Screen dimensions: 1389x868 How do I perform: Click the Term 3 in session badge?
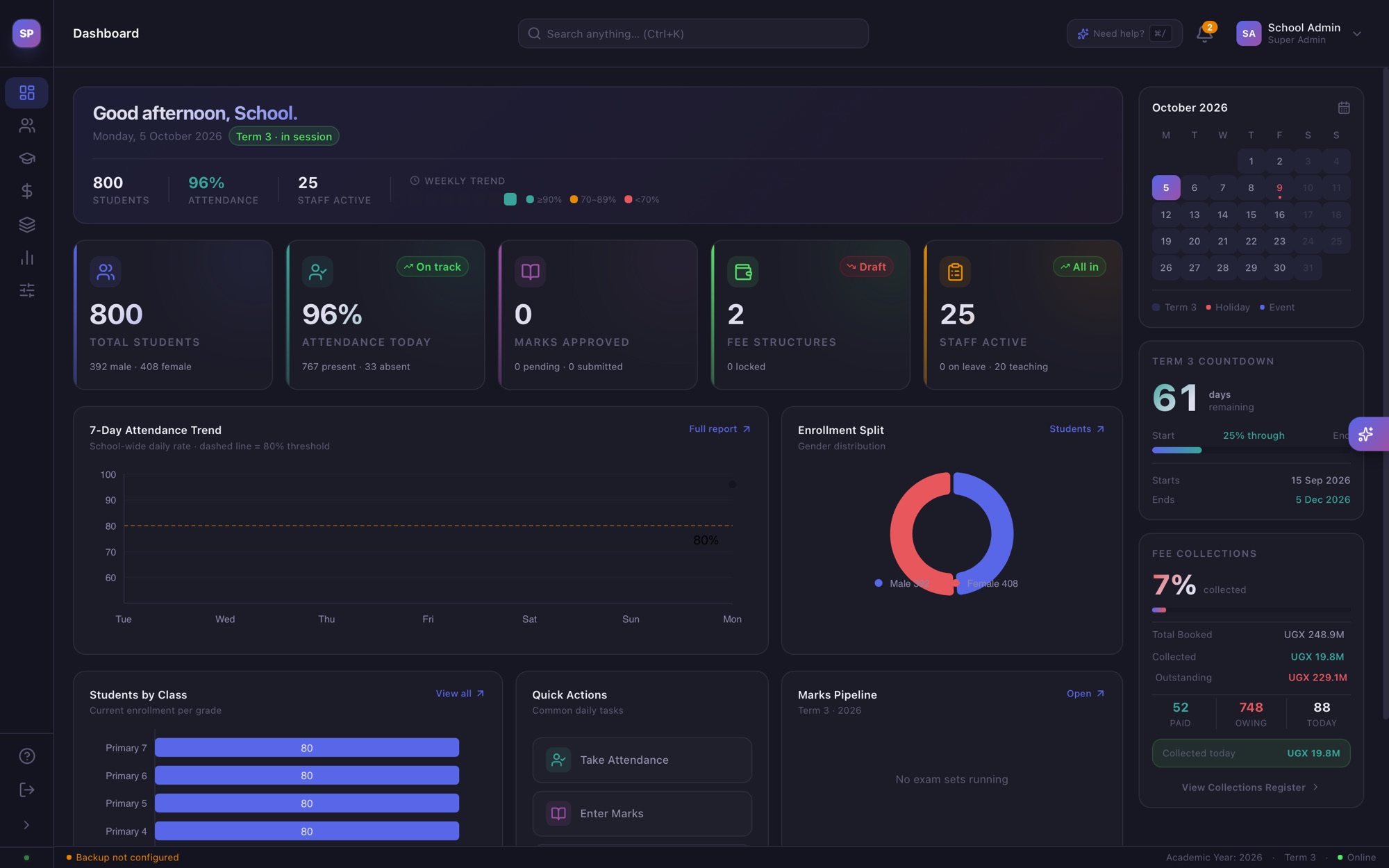coord(284,136)
